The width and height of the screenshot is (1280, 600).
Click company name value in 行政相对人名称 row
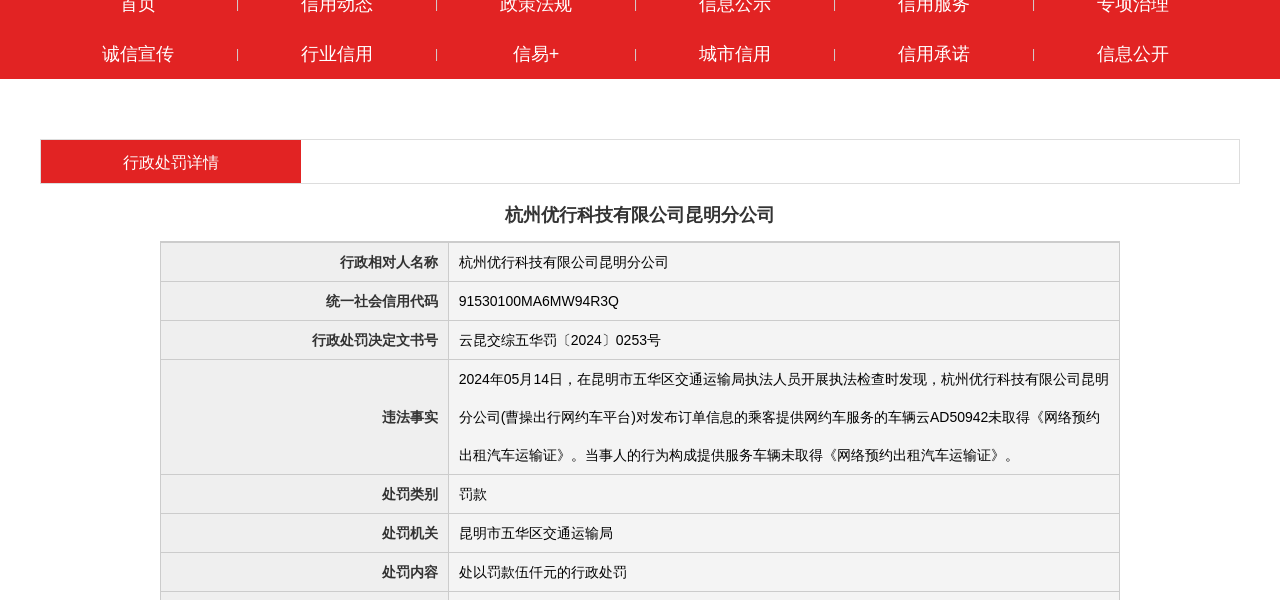coord(564,262)
